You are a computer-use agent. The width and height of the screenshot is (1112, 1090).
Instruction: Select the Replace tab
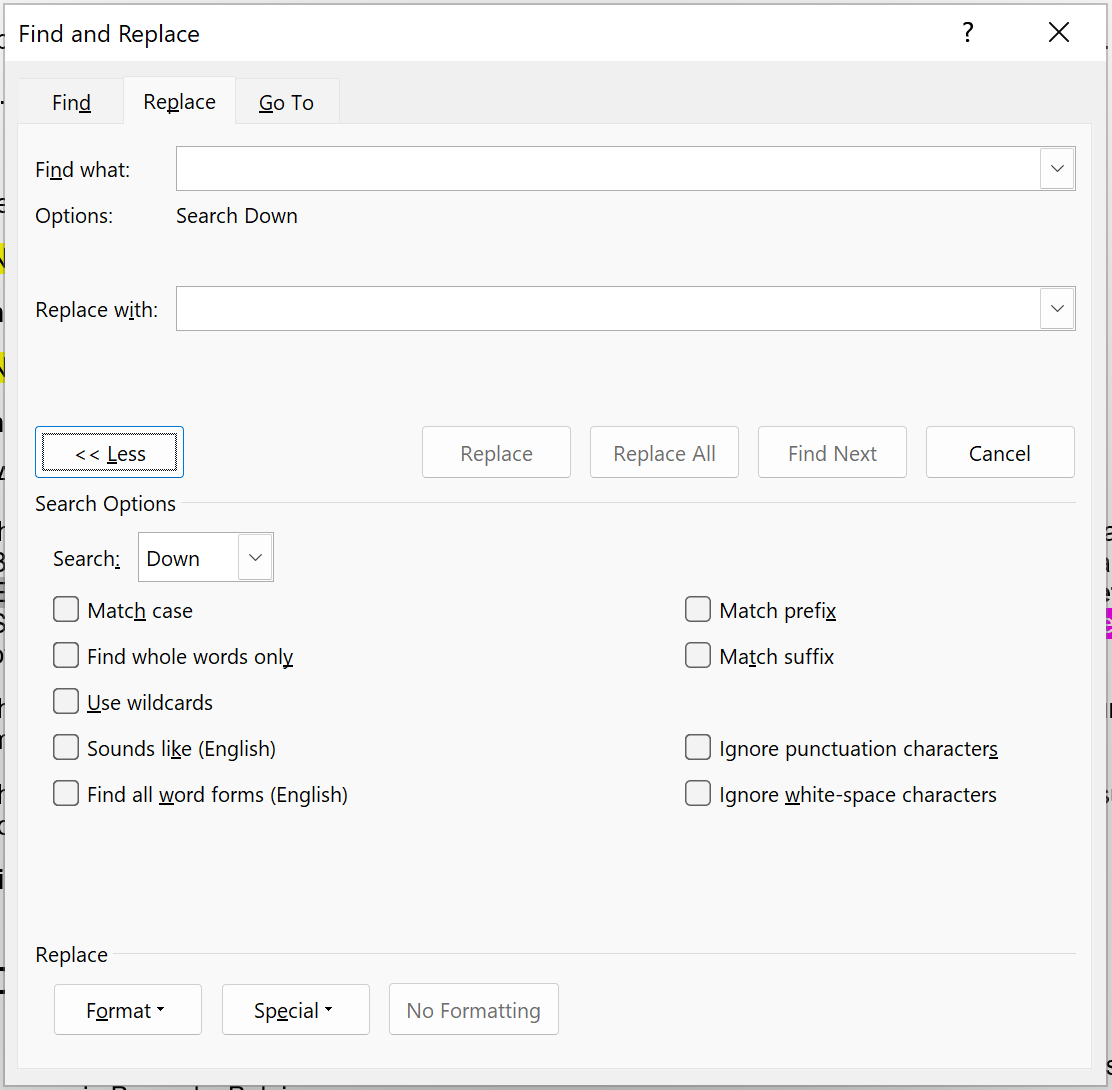179,102
